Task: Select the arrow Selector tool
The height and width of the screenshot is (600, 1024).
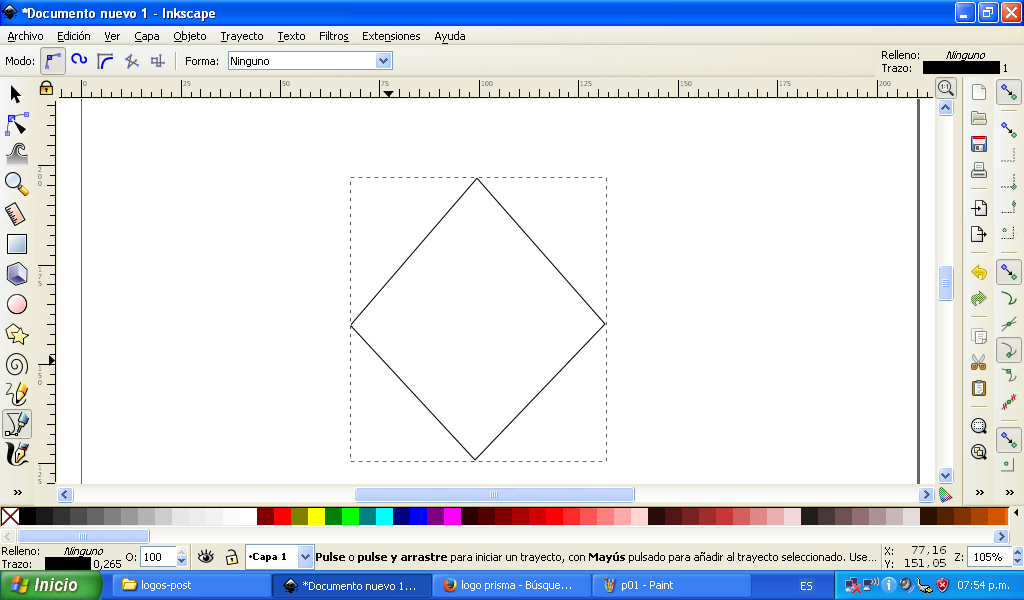Action: 16,95
